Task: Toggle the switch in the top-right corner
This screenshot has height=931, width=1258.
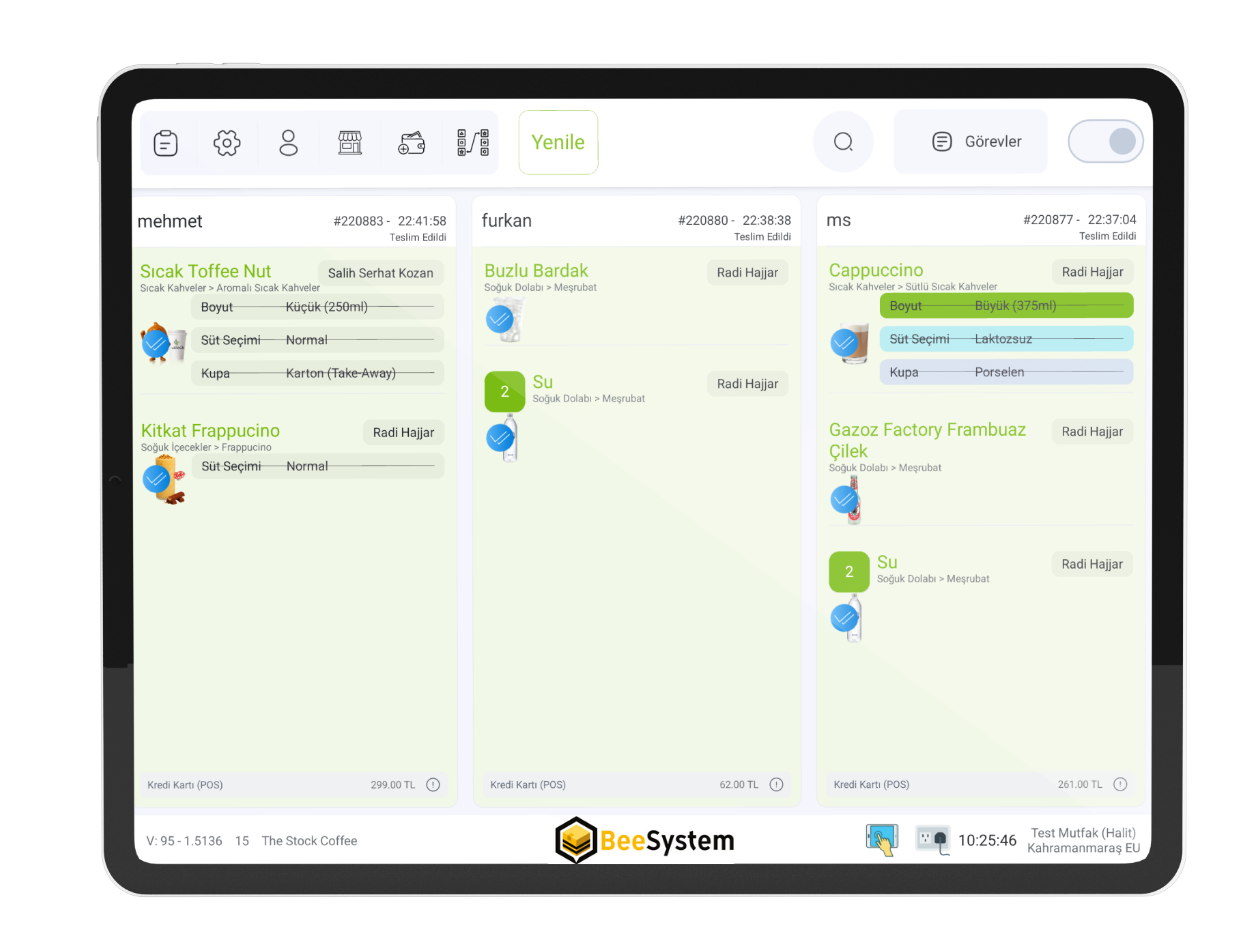Action: (x=1105, y=142)
